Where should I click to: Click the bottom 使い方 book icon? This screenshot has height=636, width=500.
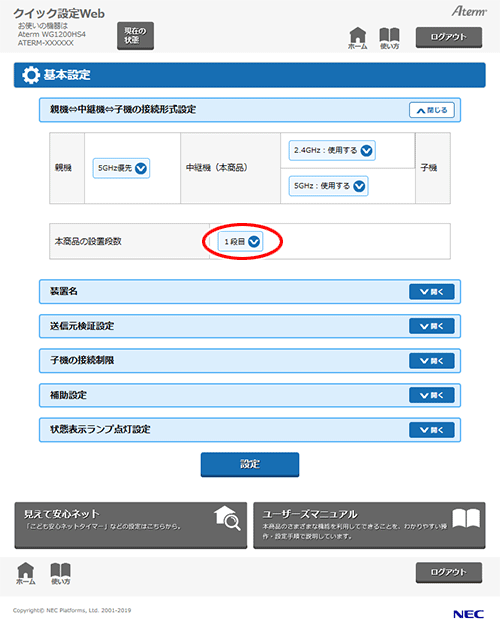tap(60, 573)
